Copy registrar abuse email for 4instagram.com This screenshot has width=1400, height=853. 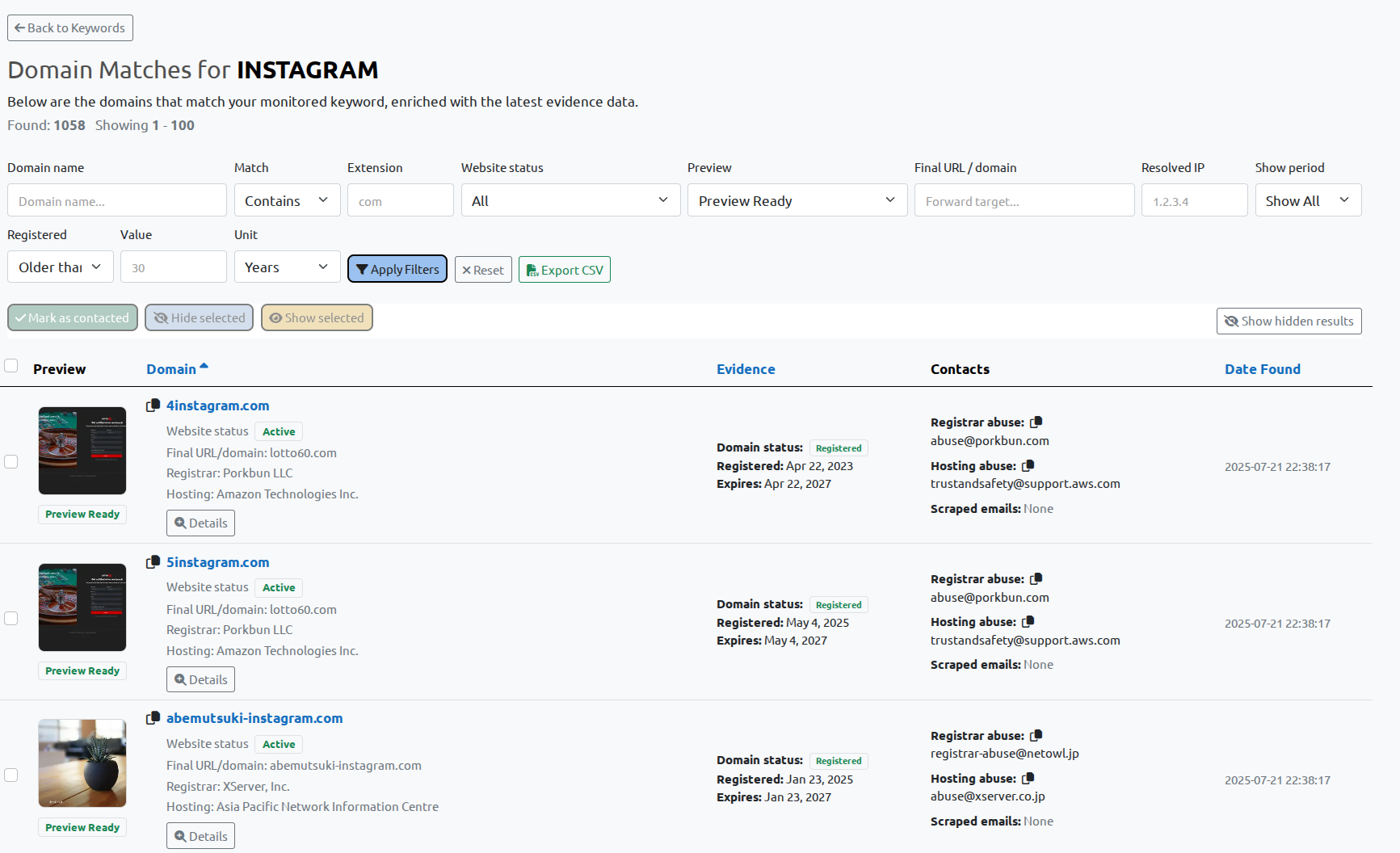(x=1036, y=422)
